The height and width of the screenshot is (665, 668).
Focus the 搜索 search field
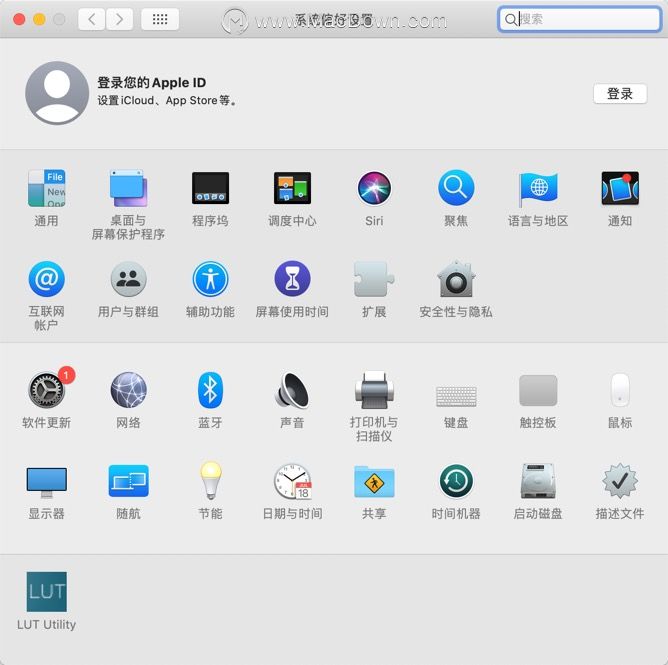(x=579, y=19)
